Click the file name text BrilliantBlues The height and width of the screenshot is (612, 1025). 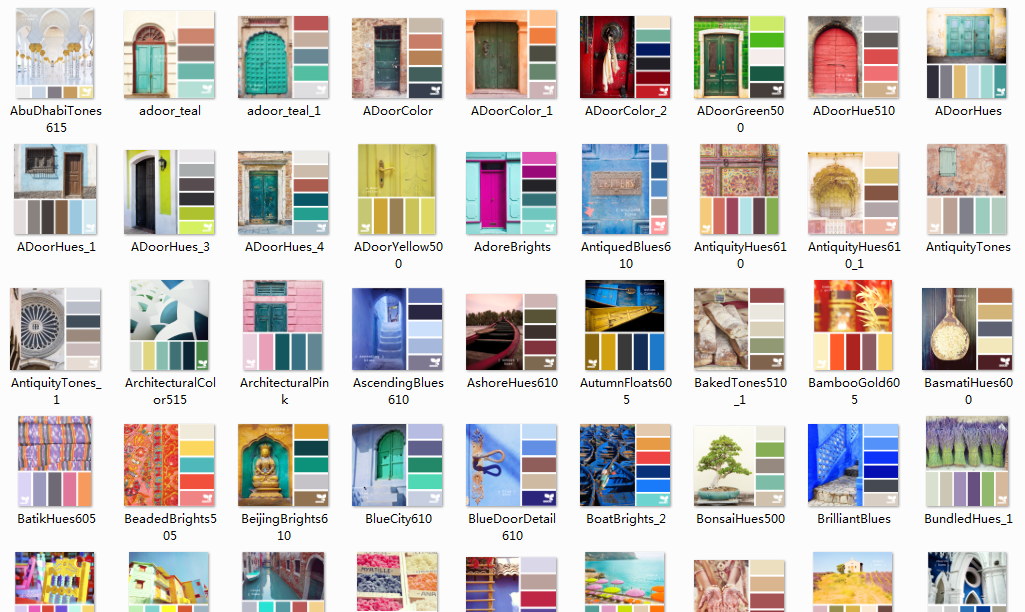854,519
